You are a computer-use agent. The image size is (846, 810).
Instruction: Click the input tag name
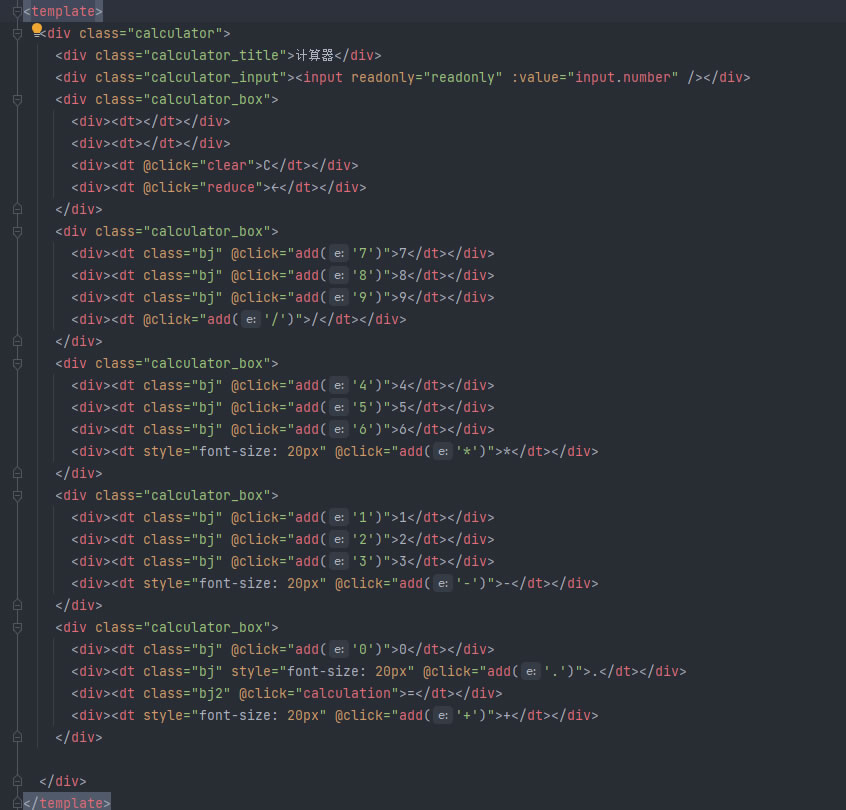[323, 78]
